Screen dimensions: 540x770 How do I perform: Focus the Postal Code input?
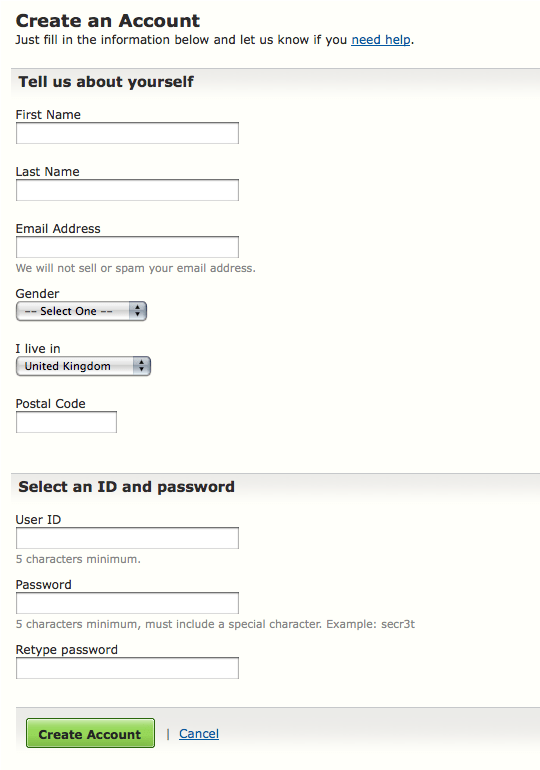(66, 422)
